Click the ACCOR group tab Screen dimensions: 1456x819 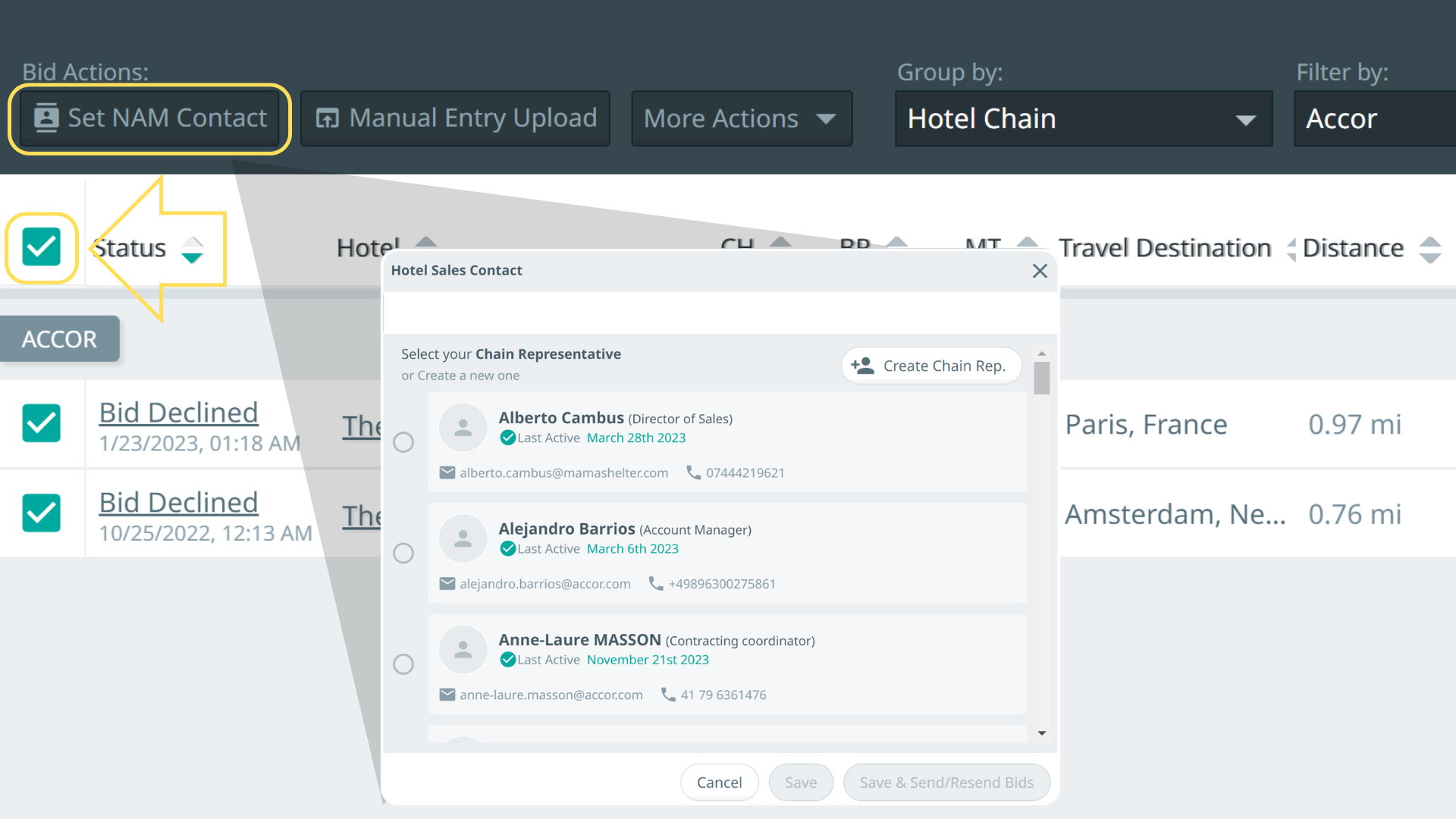click(x=59, y=339)
